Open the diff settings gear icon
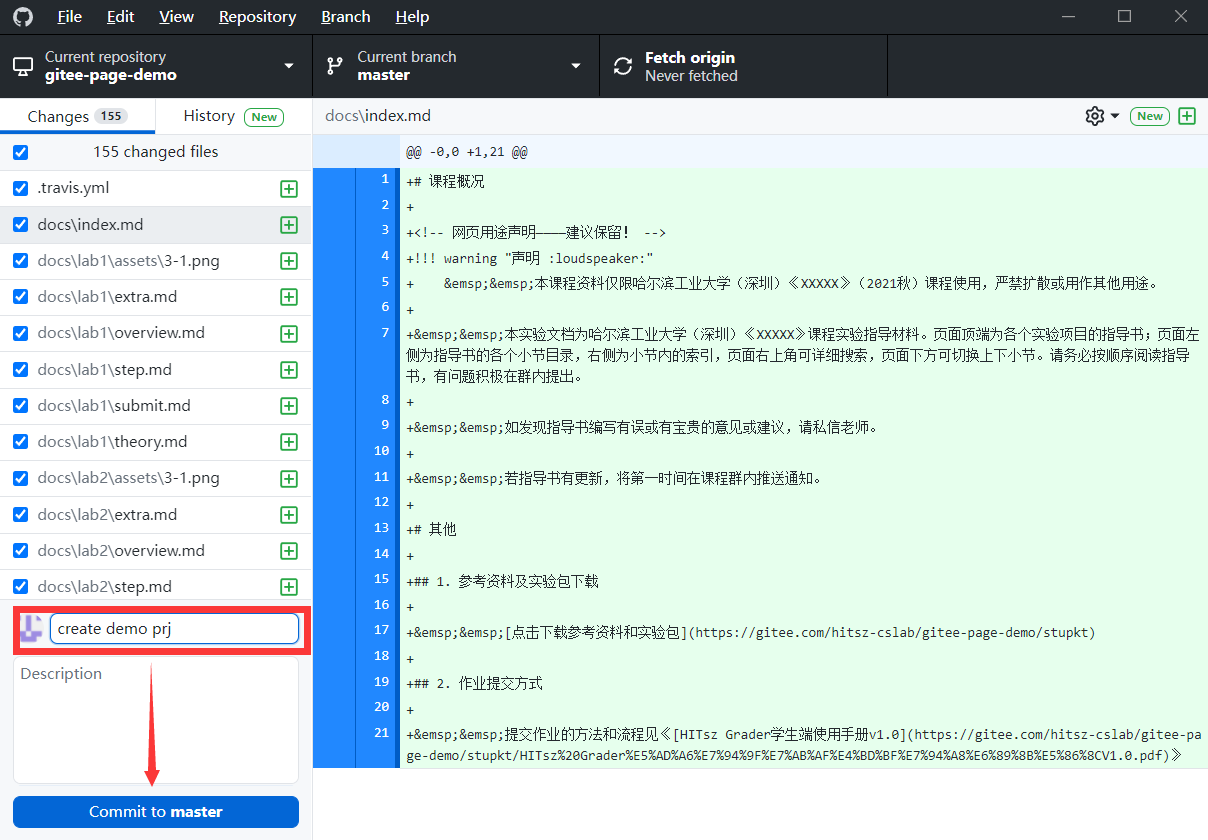Viewport: 1208px width, 840px height. [1094, 116]
